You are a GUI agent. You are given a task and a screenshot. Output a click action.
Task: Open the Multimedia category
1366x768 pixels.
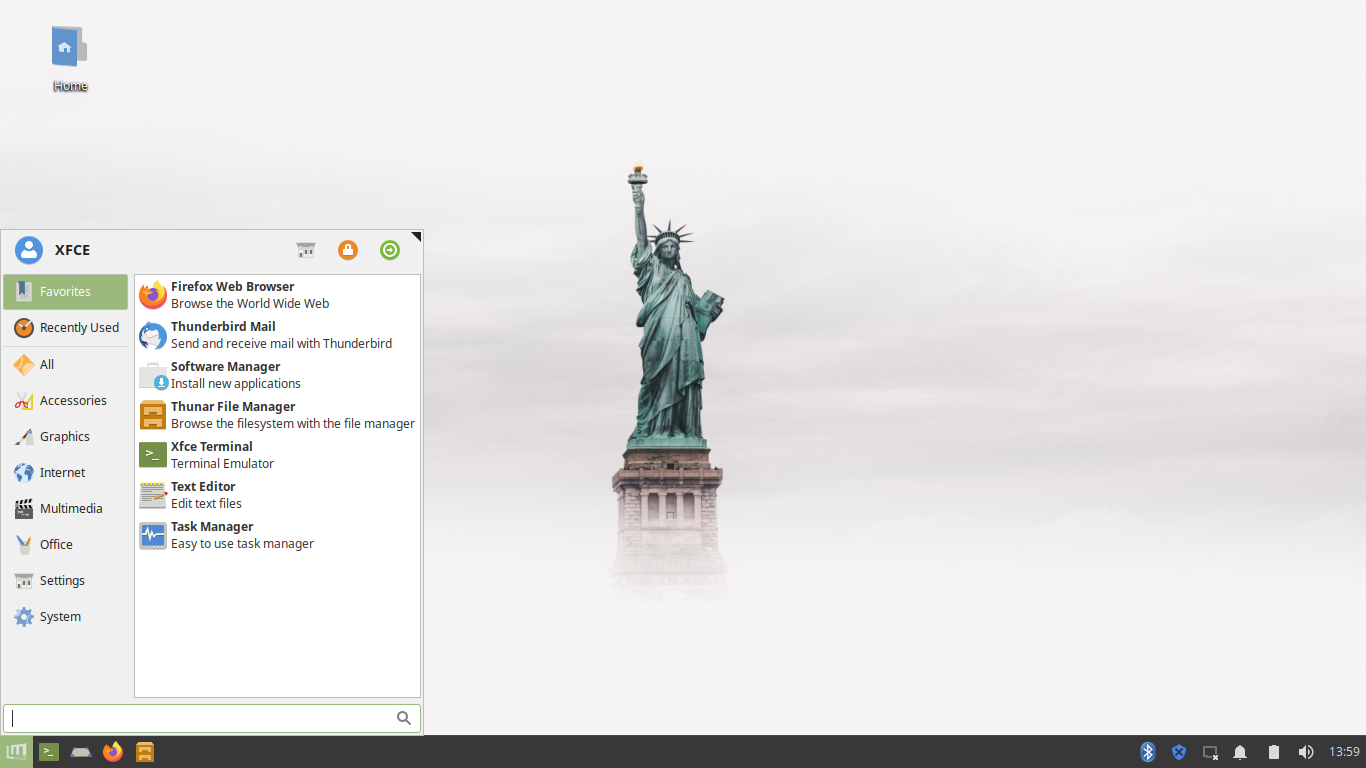point(66,509)
